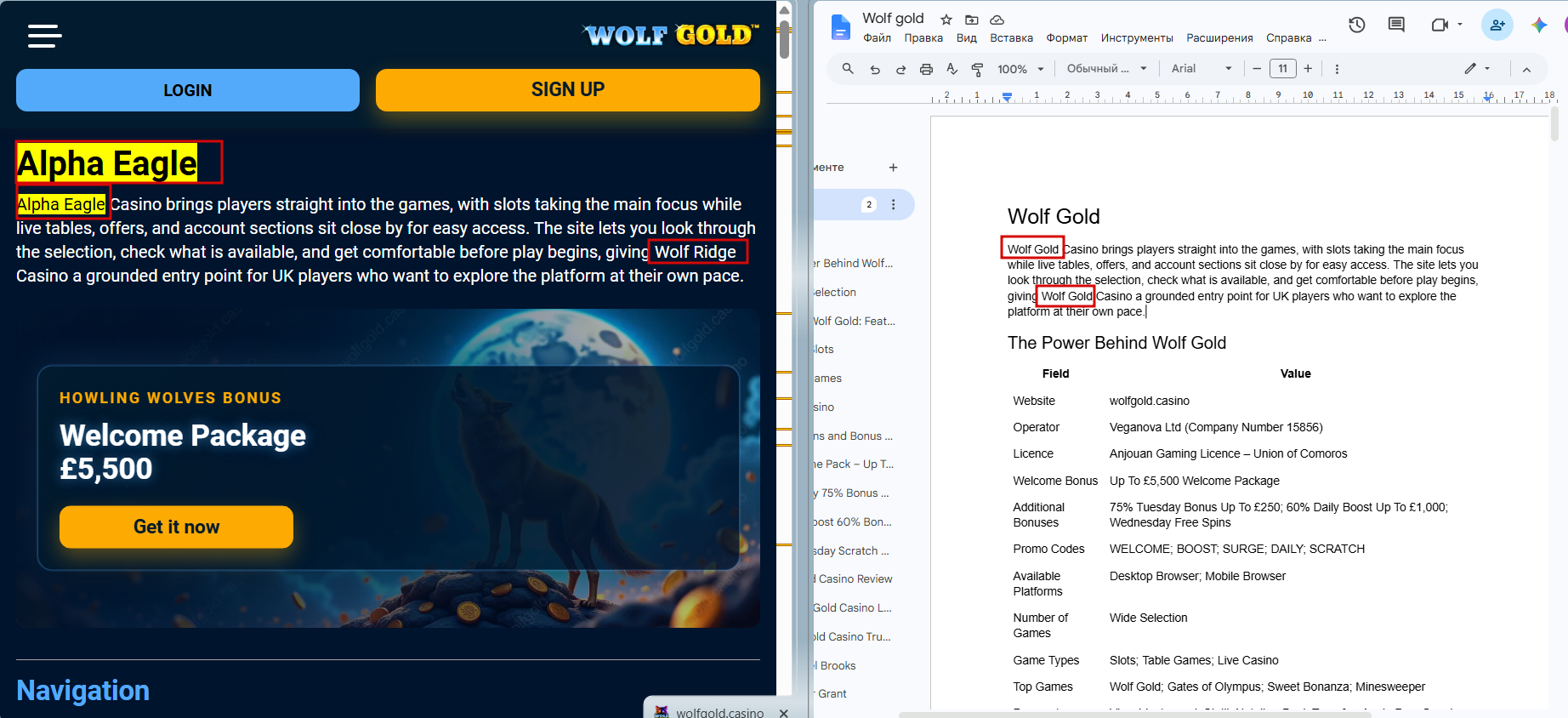Click the font size input field
The width and height of the screenshot is (1568, 718).
point(1282,69)
